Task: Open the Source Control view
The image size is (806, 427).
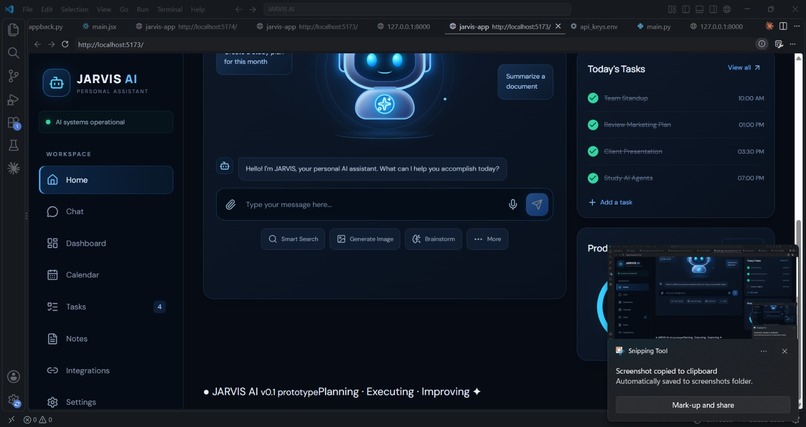Action: (x=13, y=76)
